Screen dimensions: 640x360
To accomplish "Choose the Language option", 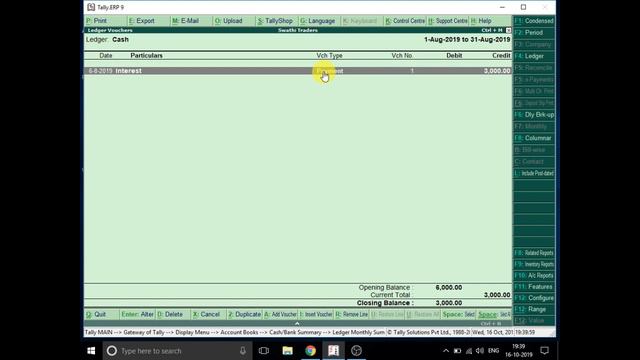I will (318, 21).
